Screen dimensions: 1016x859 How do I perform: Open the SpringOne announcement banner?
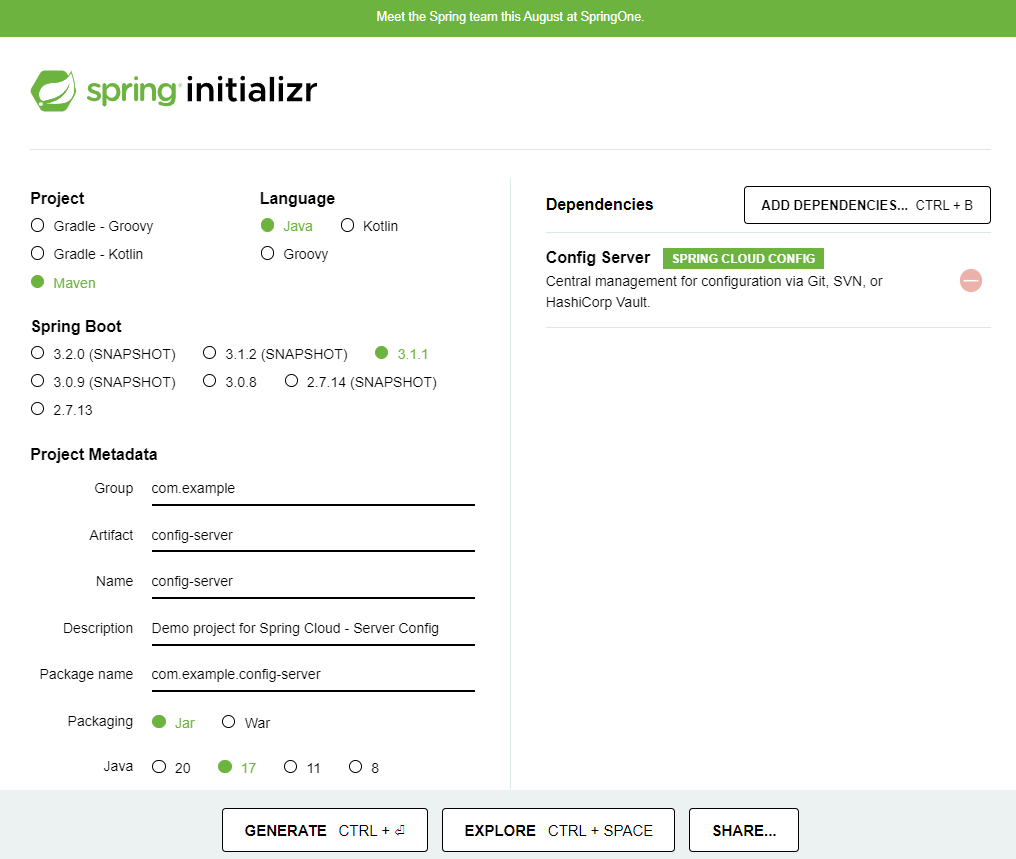tap(510, 17)
